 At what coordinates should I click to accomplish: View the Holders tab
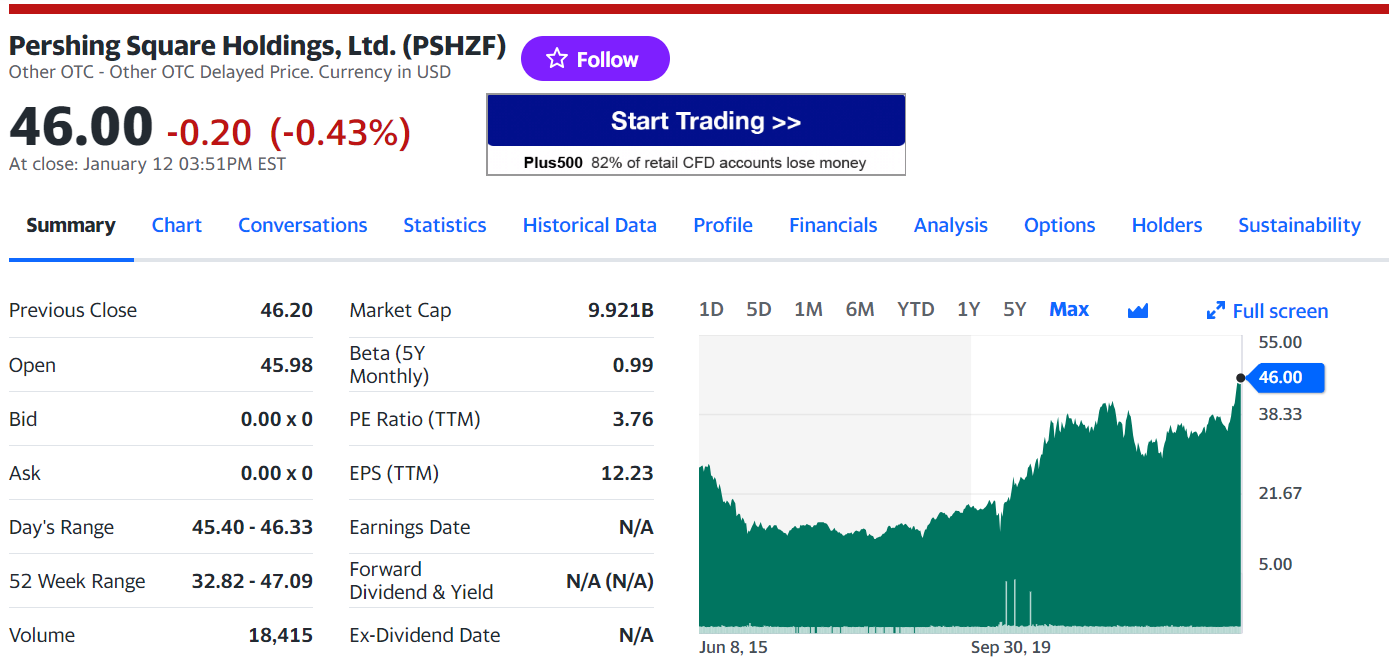(x=1167, y=225)
